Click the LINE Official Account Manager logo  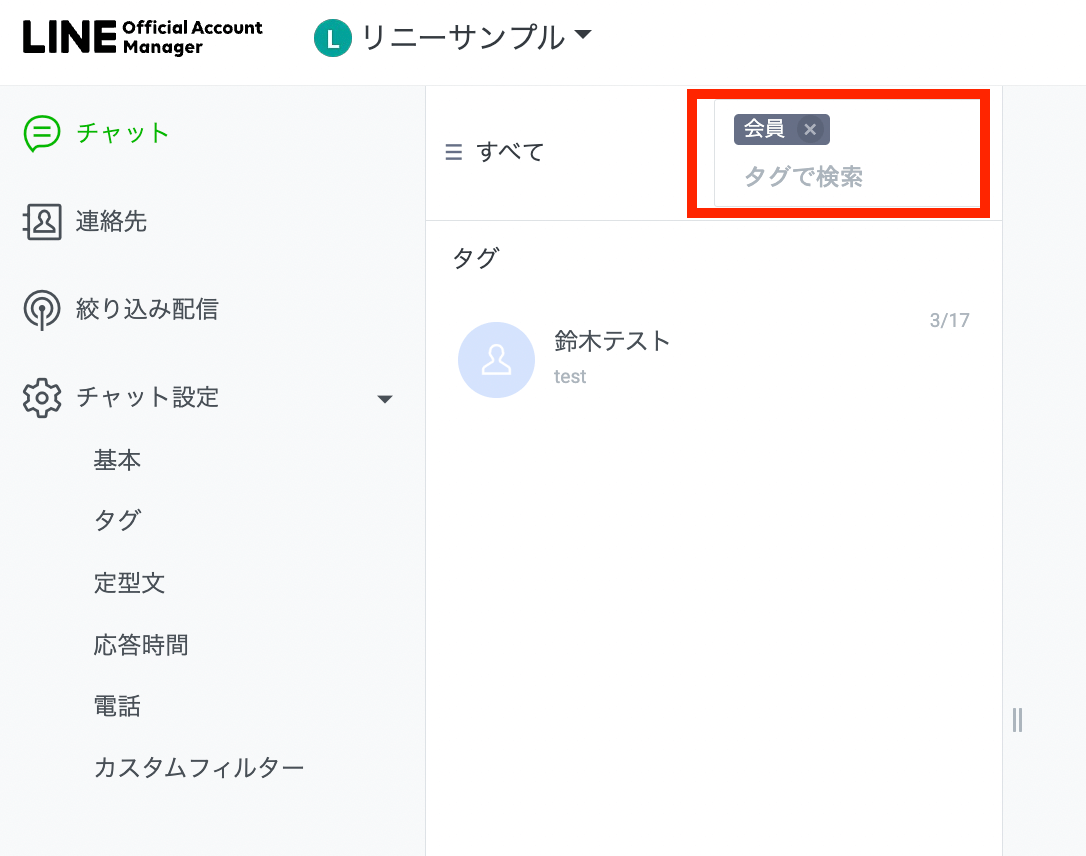click(x=142, y=37)
